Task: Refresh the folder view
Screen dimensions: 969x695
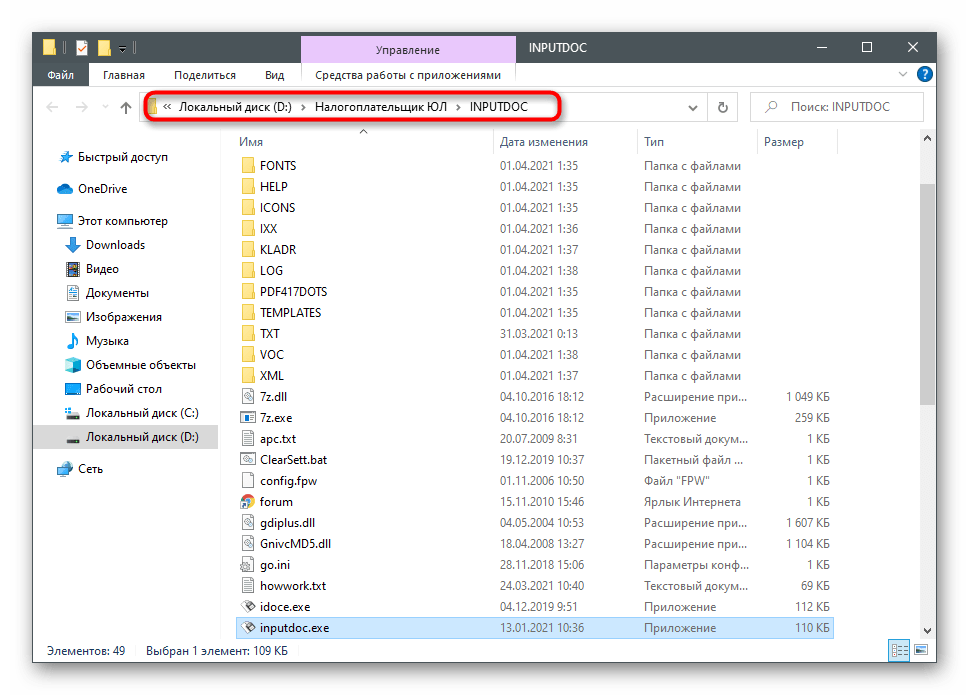Action: pyautogui.click(x=722, y=107)
